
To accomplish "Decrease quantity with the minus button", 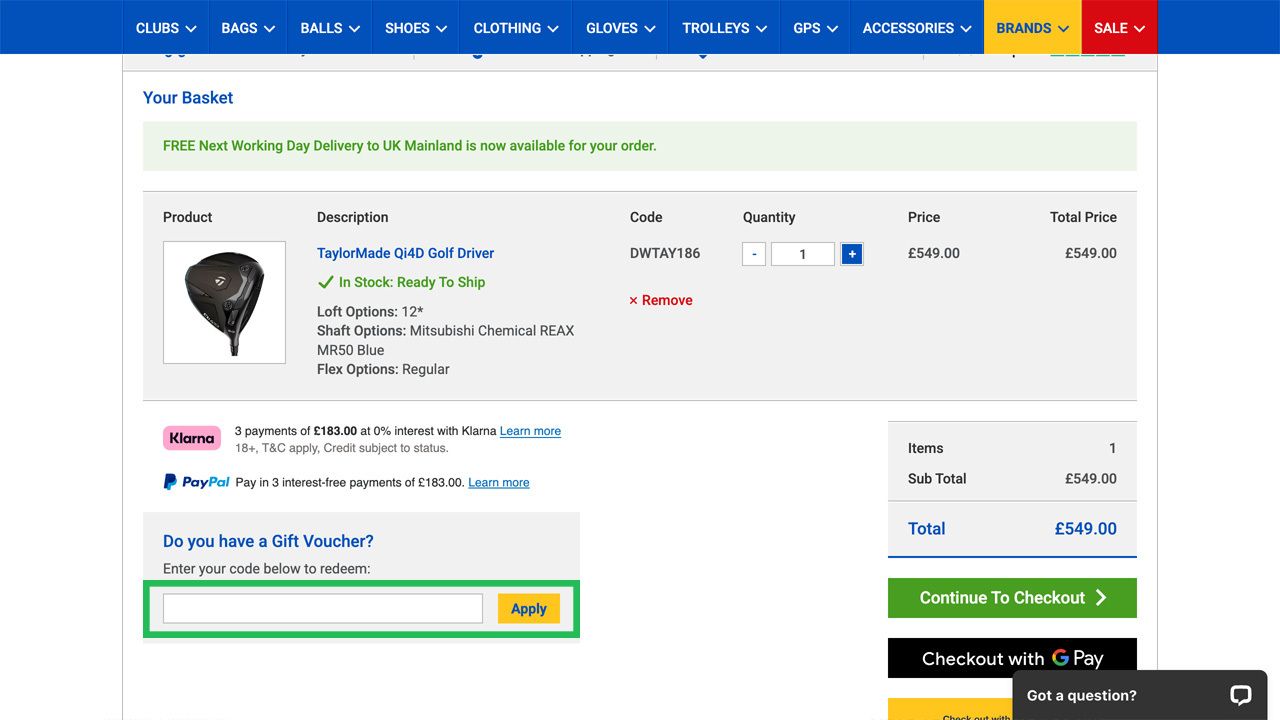I will [x=753, y=253].
